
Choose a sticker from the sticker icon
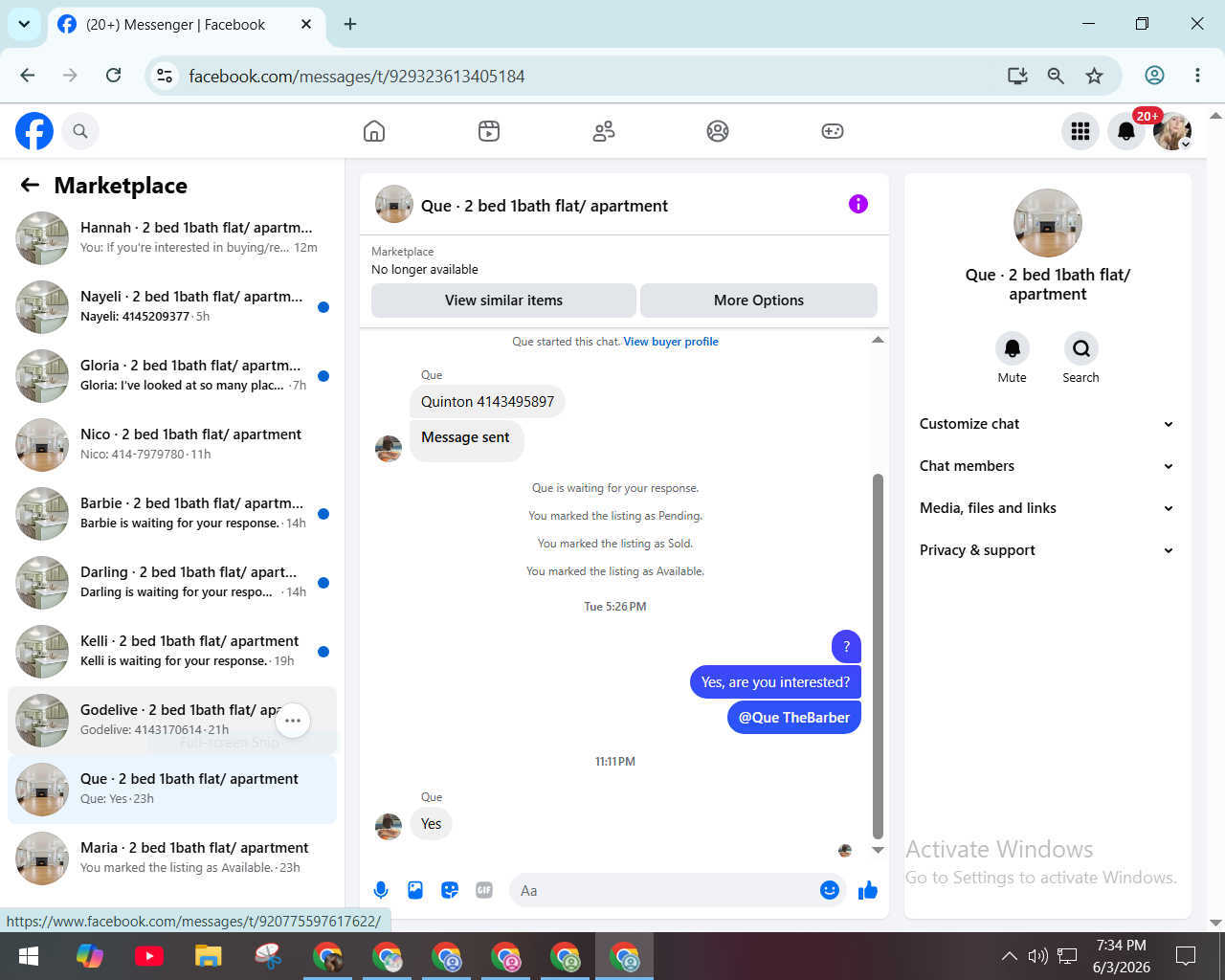(x=450, y=891)
